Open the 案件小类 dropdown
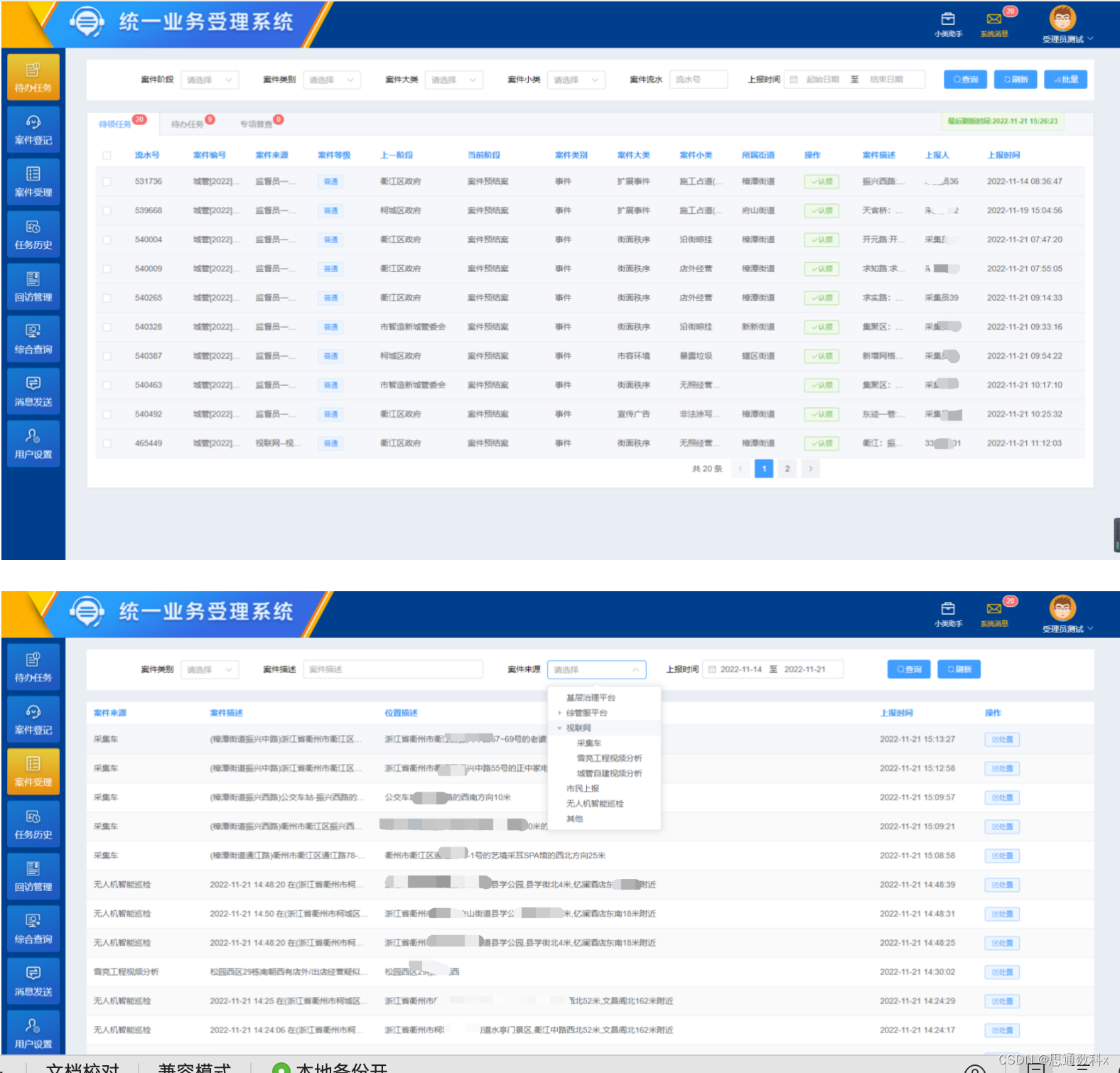This screenshot has width=1120, height=1073. click(x=576, y=80)
